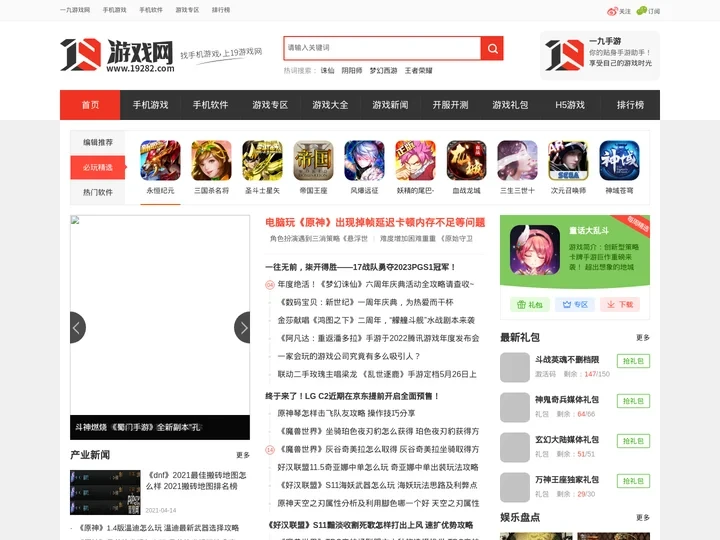Click the 神鬼奇兵媒体礼包 gift thumbnail
Screen dimensions: 720x540
(x=515, y=407)
